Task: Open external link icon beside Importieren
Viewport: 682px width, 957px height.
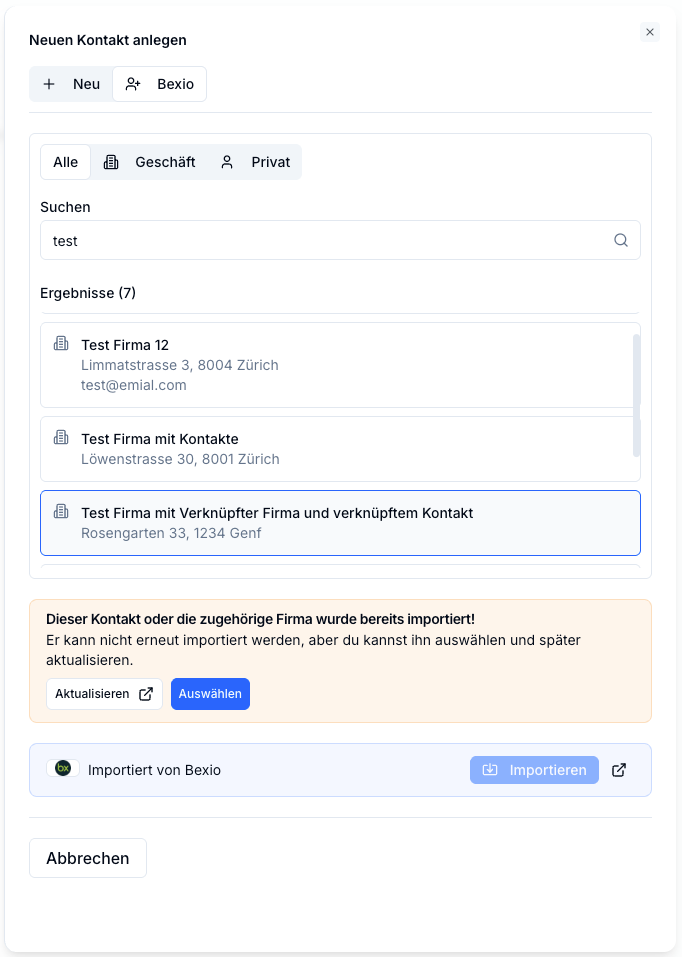Action: click(619, 770)
